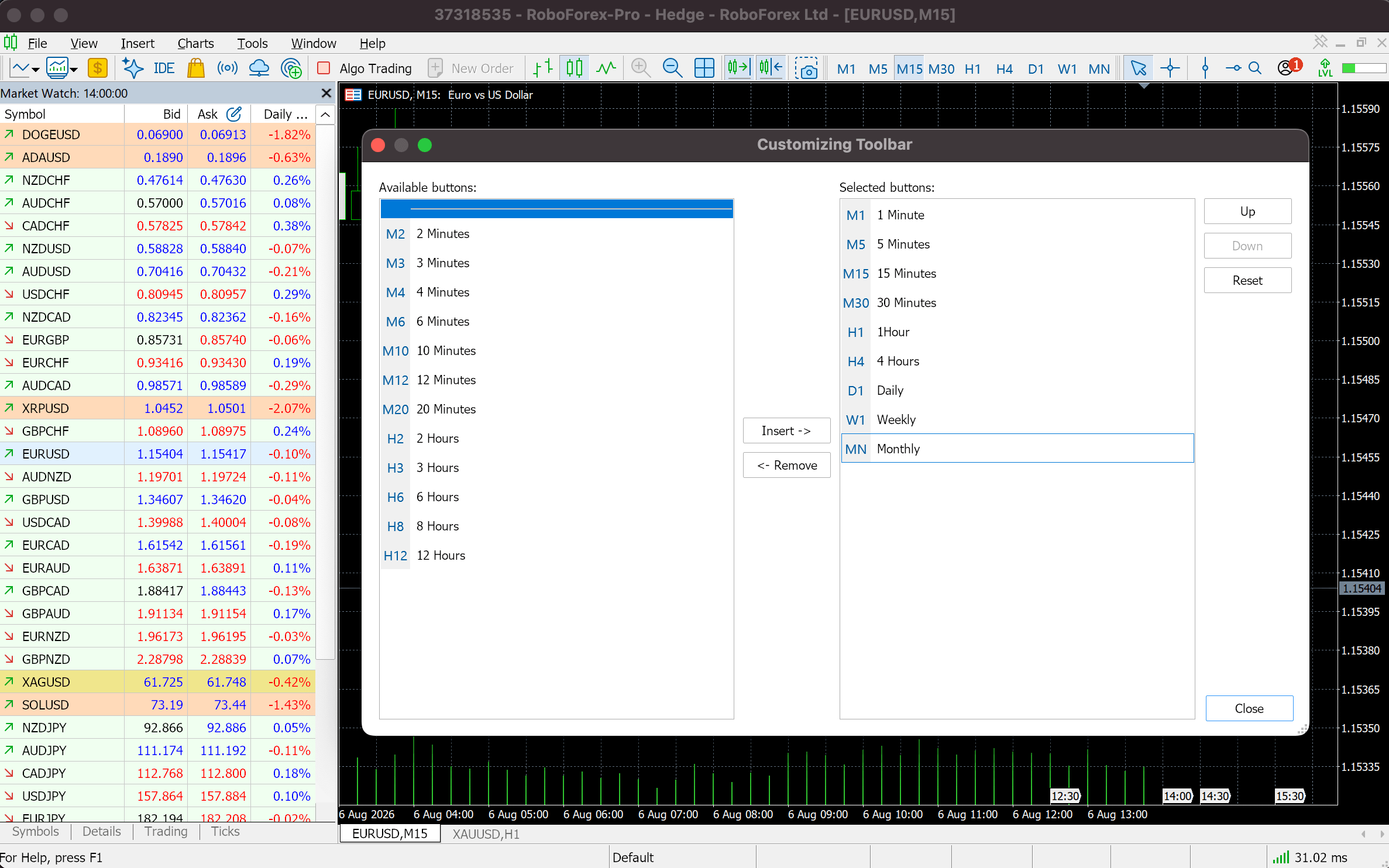This screenshot has height=868, width=1389.
Task: Open the Insert menu
Action: 137,43
